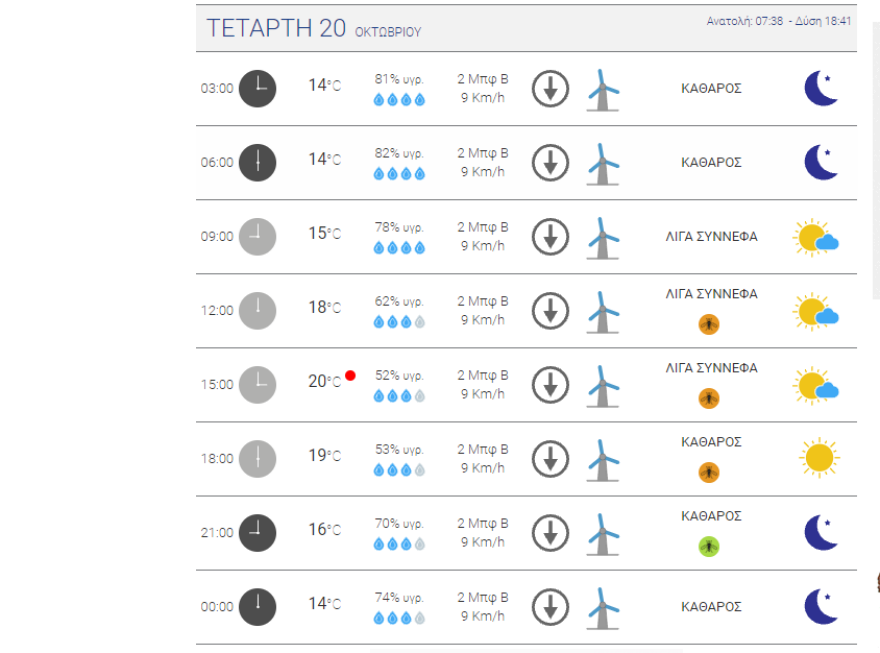Click the green mosquito icon at 21:00
Image resolution: width=880 pixels, height=653 pixels.
click(x=709, y=546)
